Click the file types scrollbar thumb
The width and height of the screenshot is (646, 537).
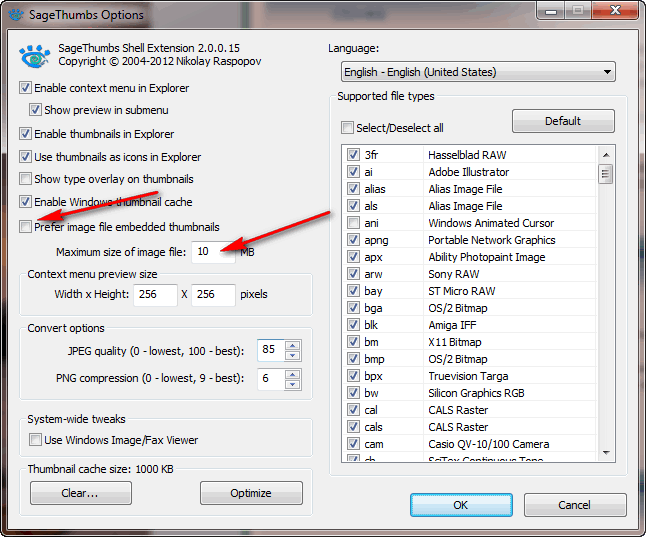click(606, 174)
